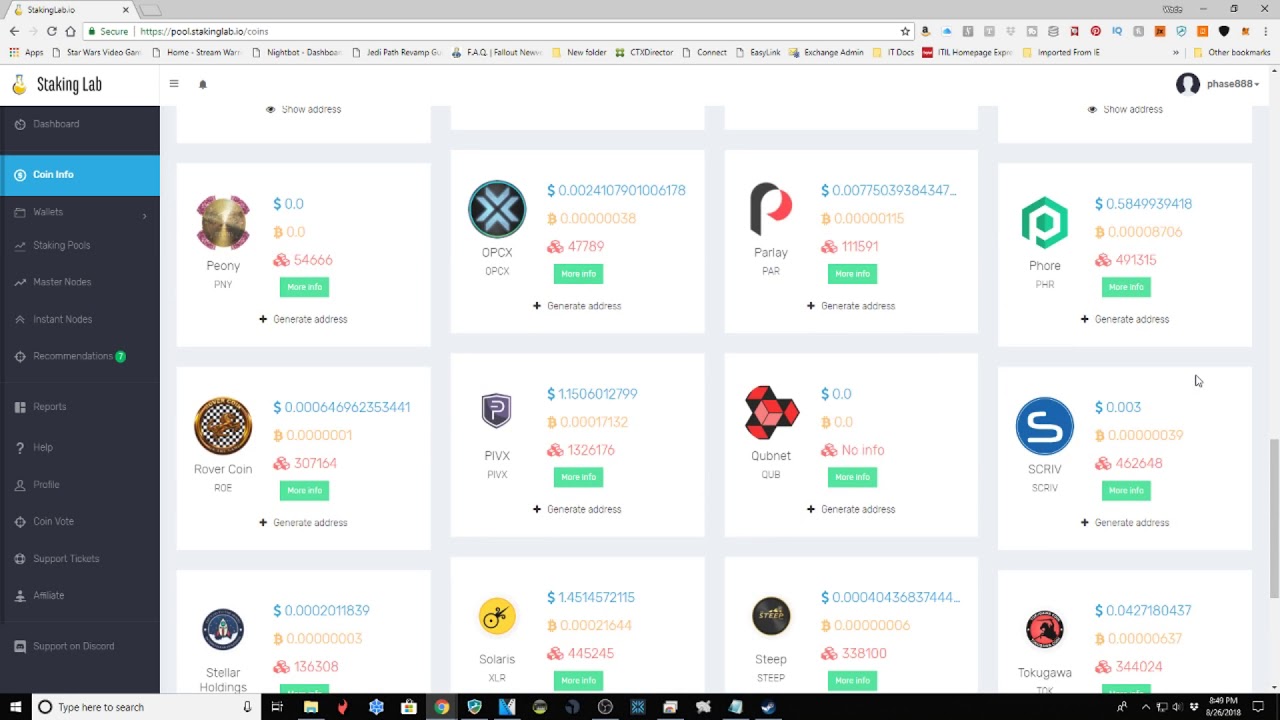1280x720 pixels.
Task: Toggle Show address in the last card
Action: (x=1125, y=109)
